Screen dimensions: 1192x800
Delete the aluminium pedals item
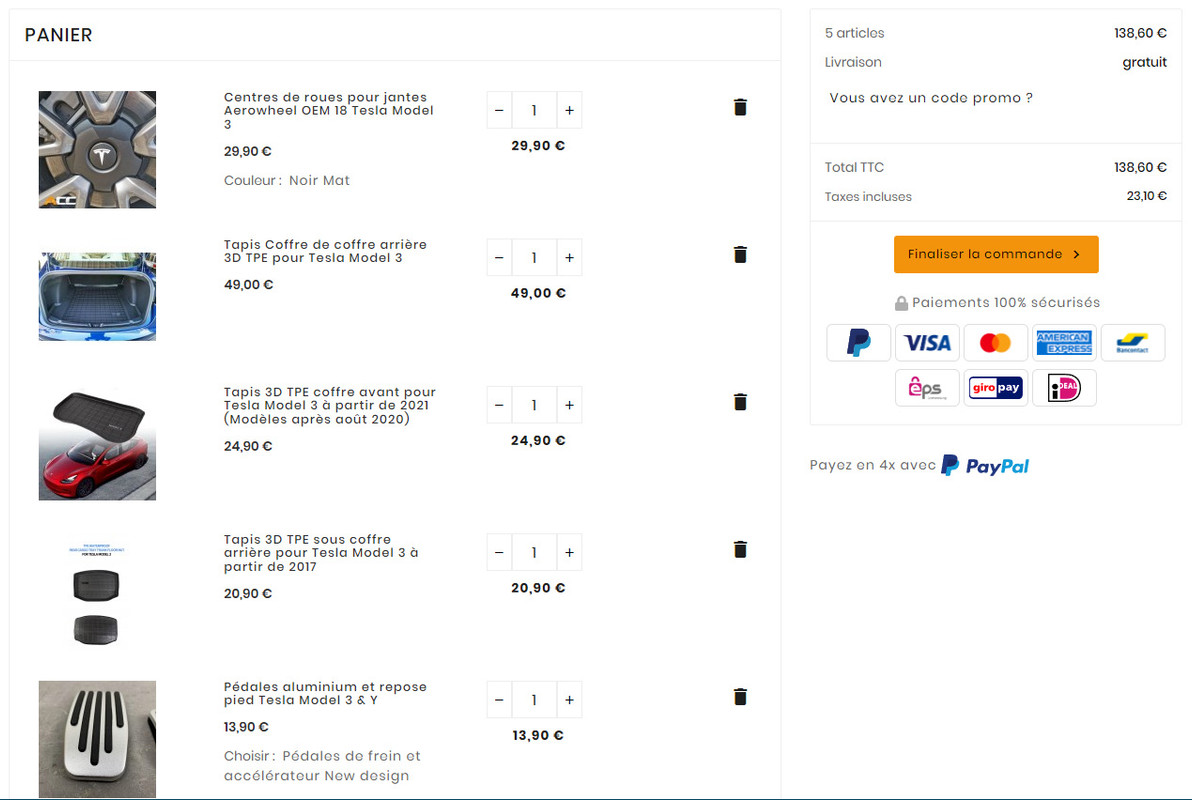coord(740,697)
